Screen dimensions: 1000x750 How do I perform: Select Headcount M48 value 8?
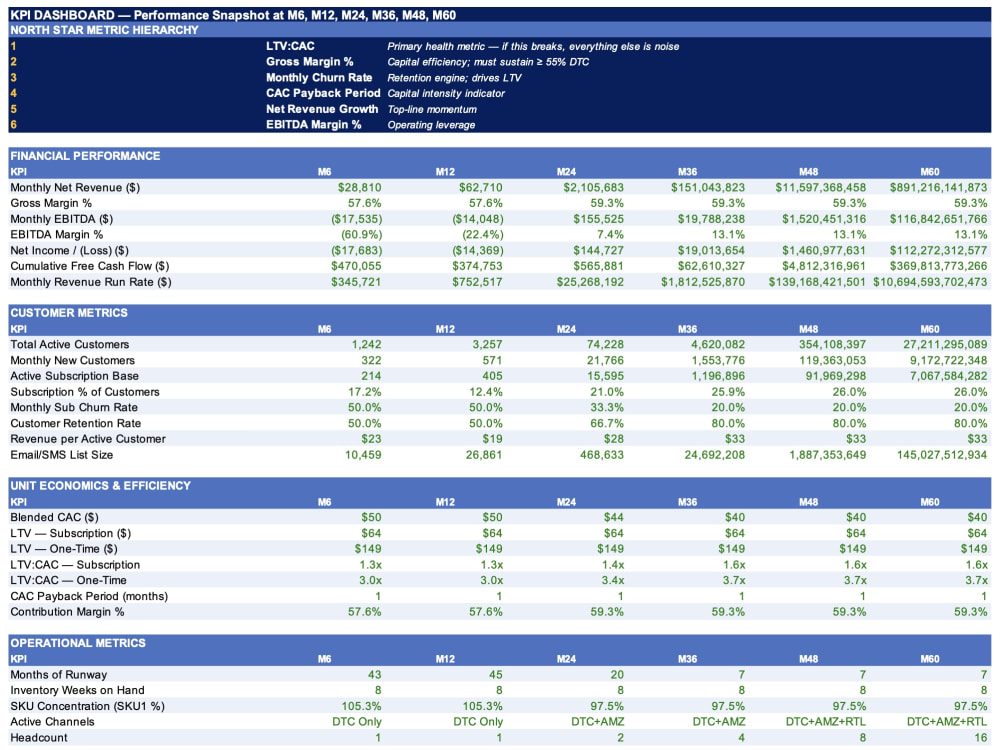coord(862,738)
